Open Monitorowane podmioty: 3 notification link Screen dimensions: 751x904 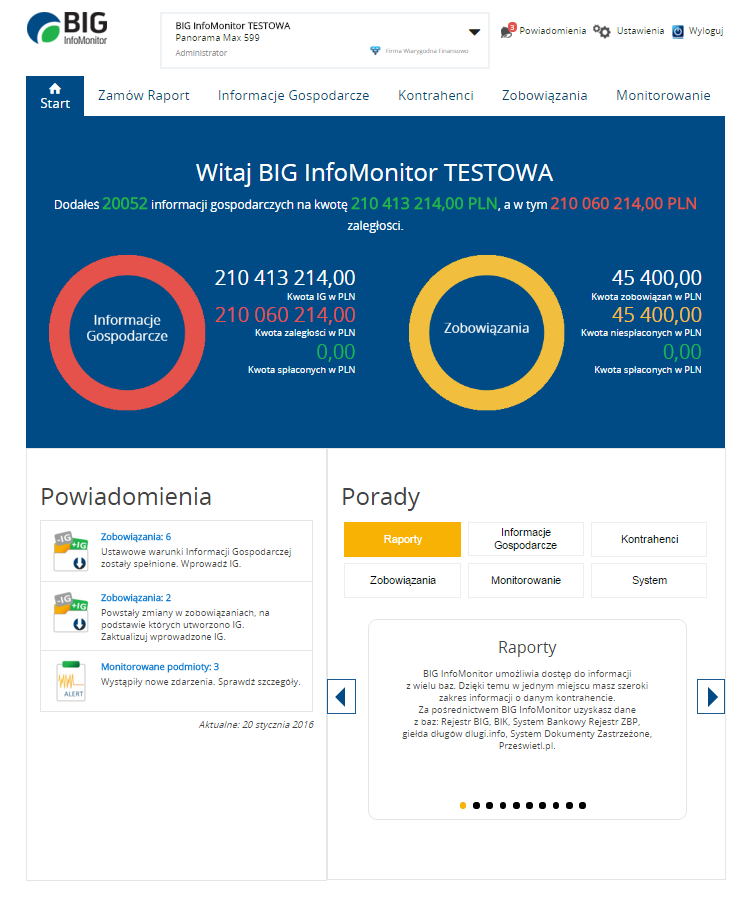coord(160,667)
